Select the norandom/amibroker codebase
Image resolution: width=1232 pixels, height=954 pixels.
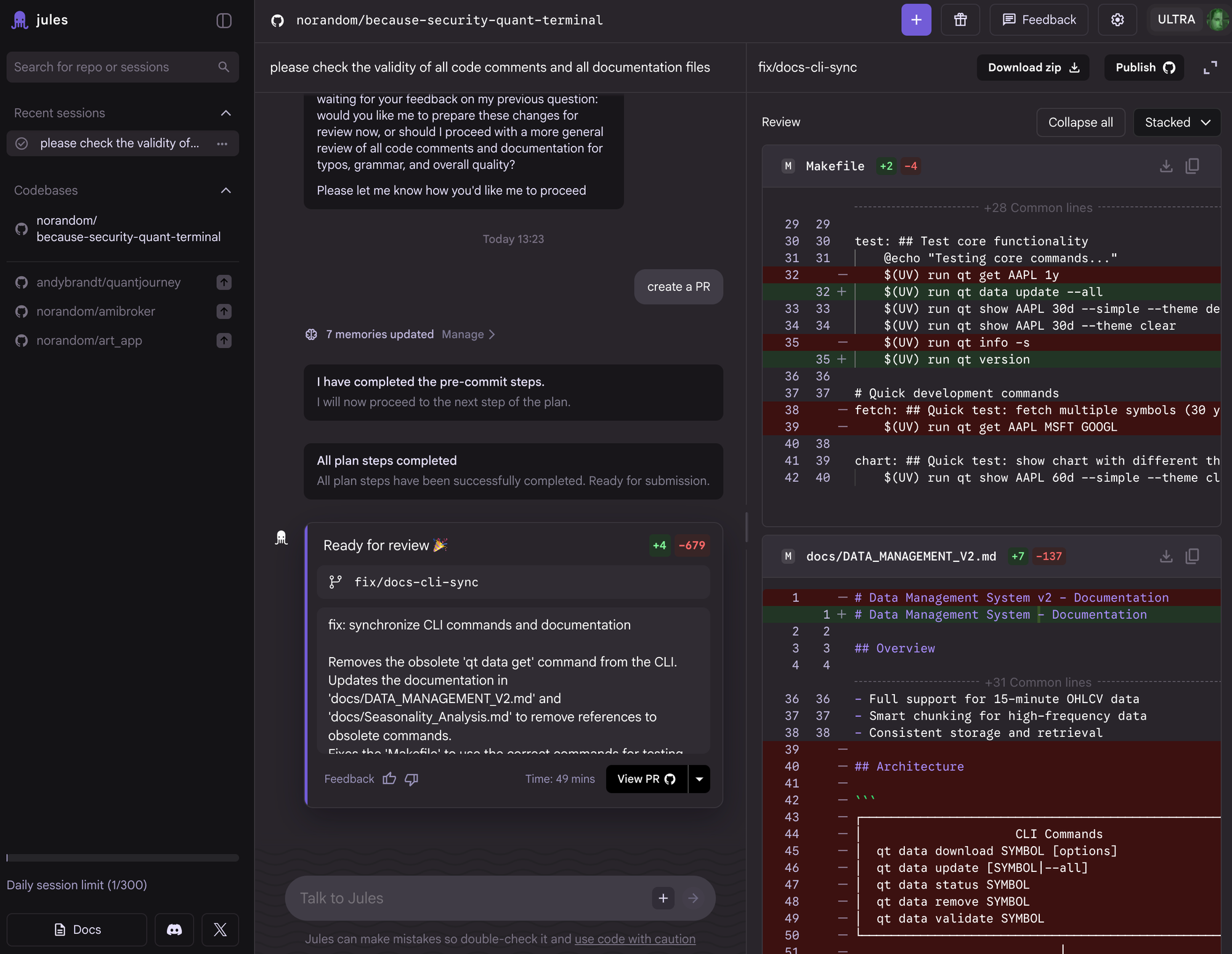(x=95, y=311)
